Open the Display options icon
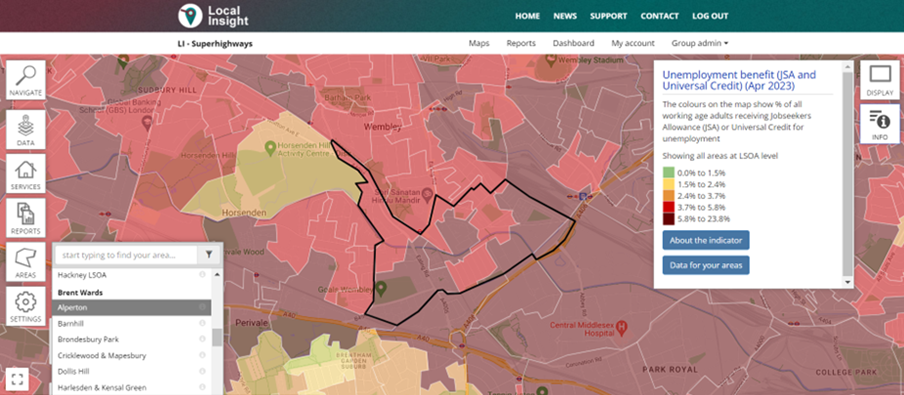 coord(880,80)
